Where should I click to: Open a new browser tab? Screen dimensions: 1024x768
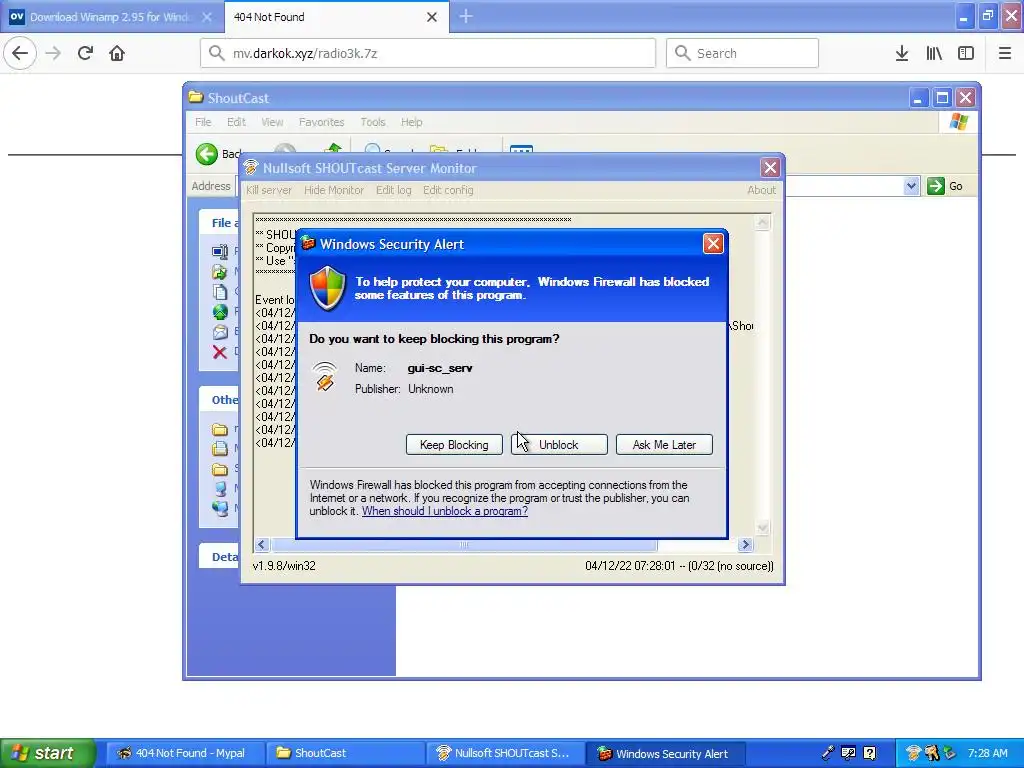click(x=466, y=17)
